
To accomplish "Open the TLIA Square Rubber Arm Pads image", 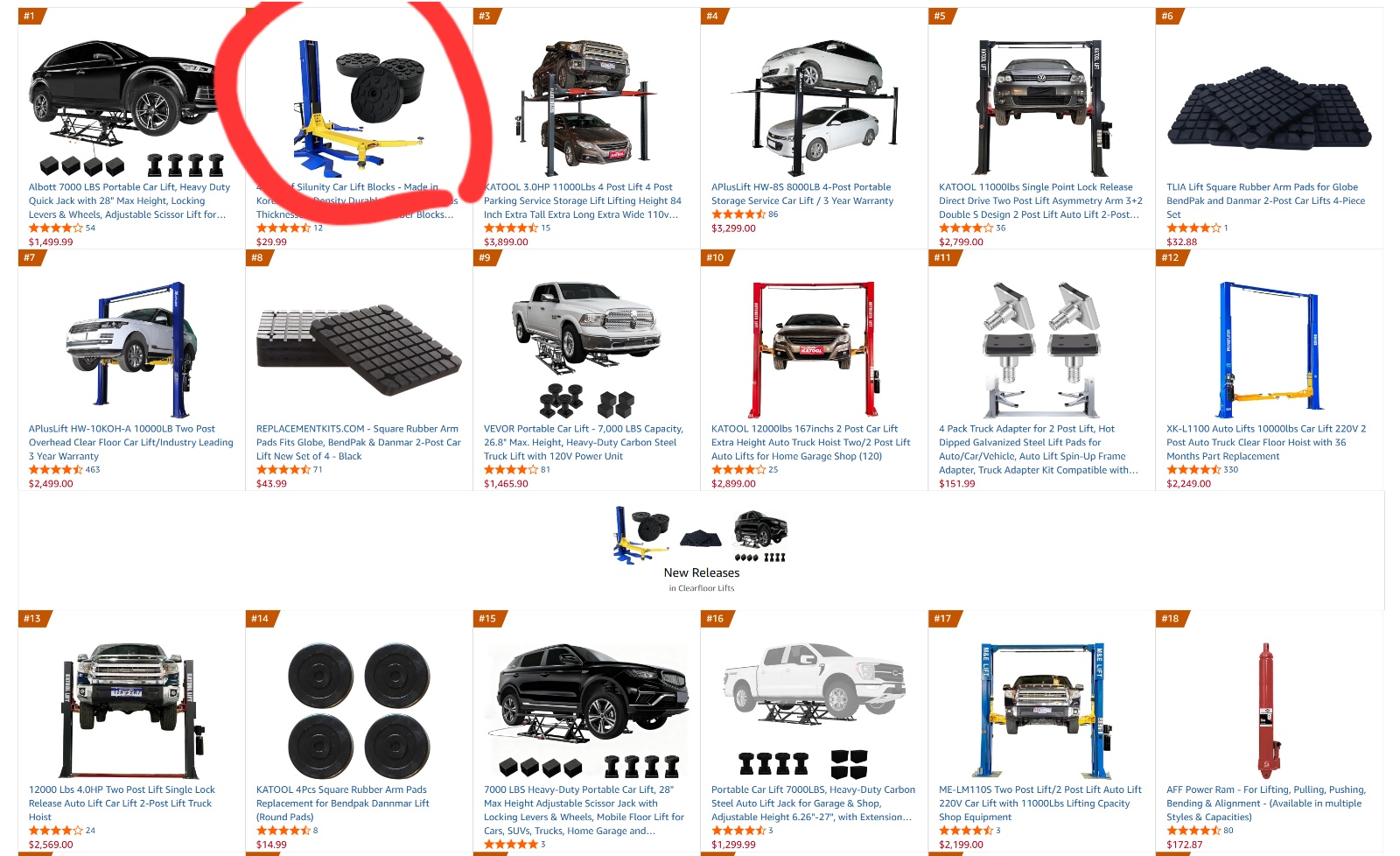I will [x=1269, y=109].
